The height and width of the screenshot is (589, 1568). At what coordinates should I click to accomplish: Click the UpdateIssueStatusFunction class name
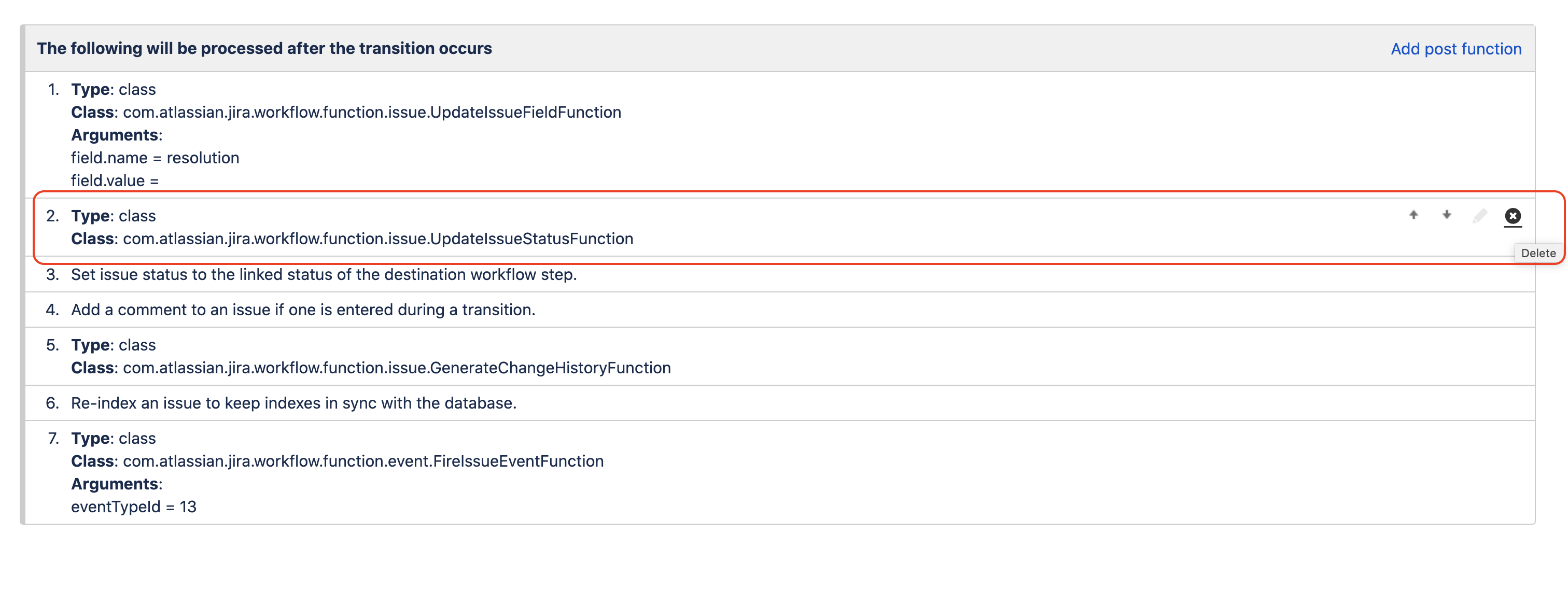click(377, 239)
